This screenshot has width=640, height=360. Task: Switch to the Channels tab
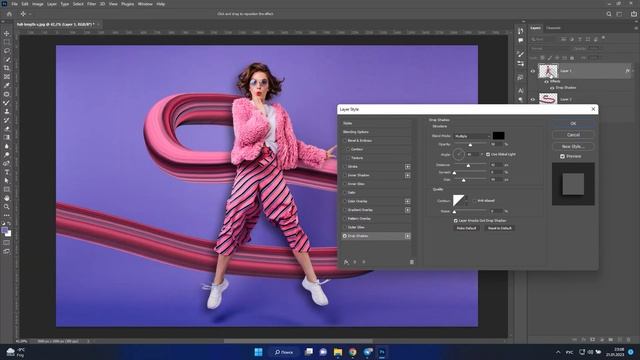(553, 28)
